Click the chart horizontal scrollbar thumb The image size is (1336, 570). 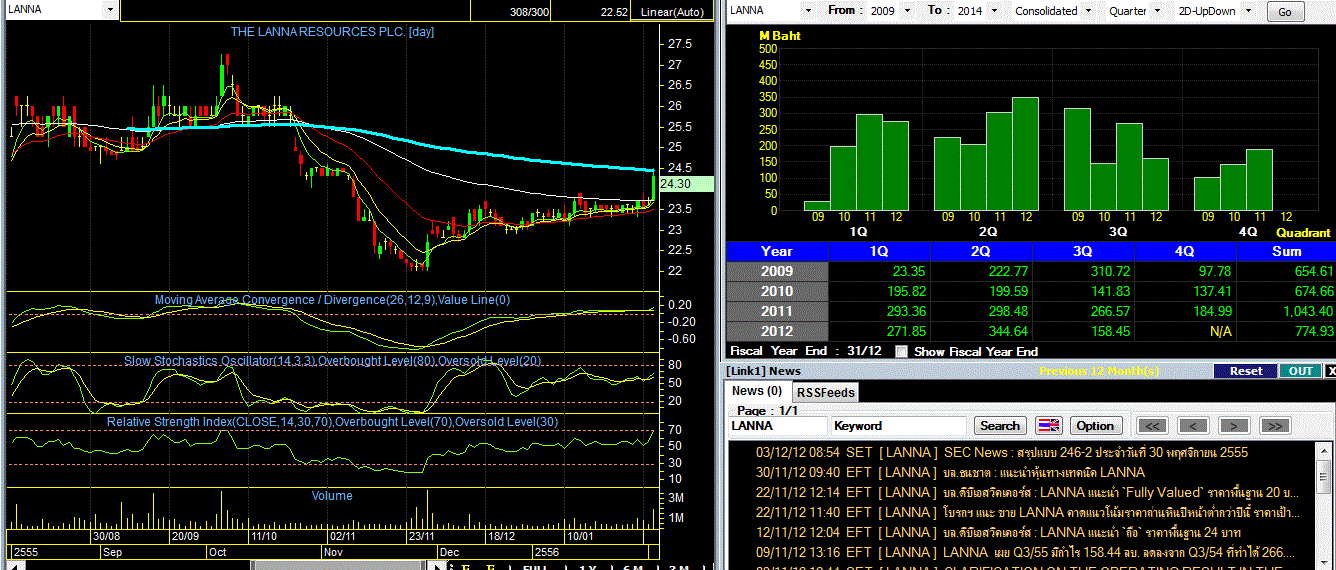tap(337, 565)
